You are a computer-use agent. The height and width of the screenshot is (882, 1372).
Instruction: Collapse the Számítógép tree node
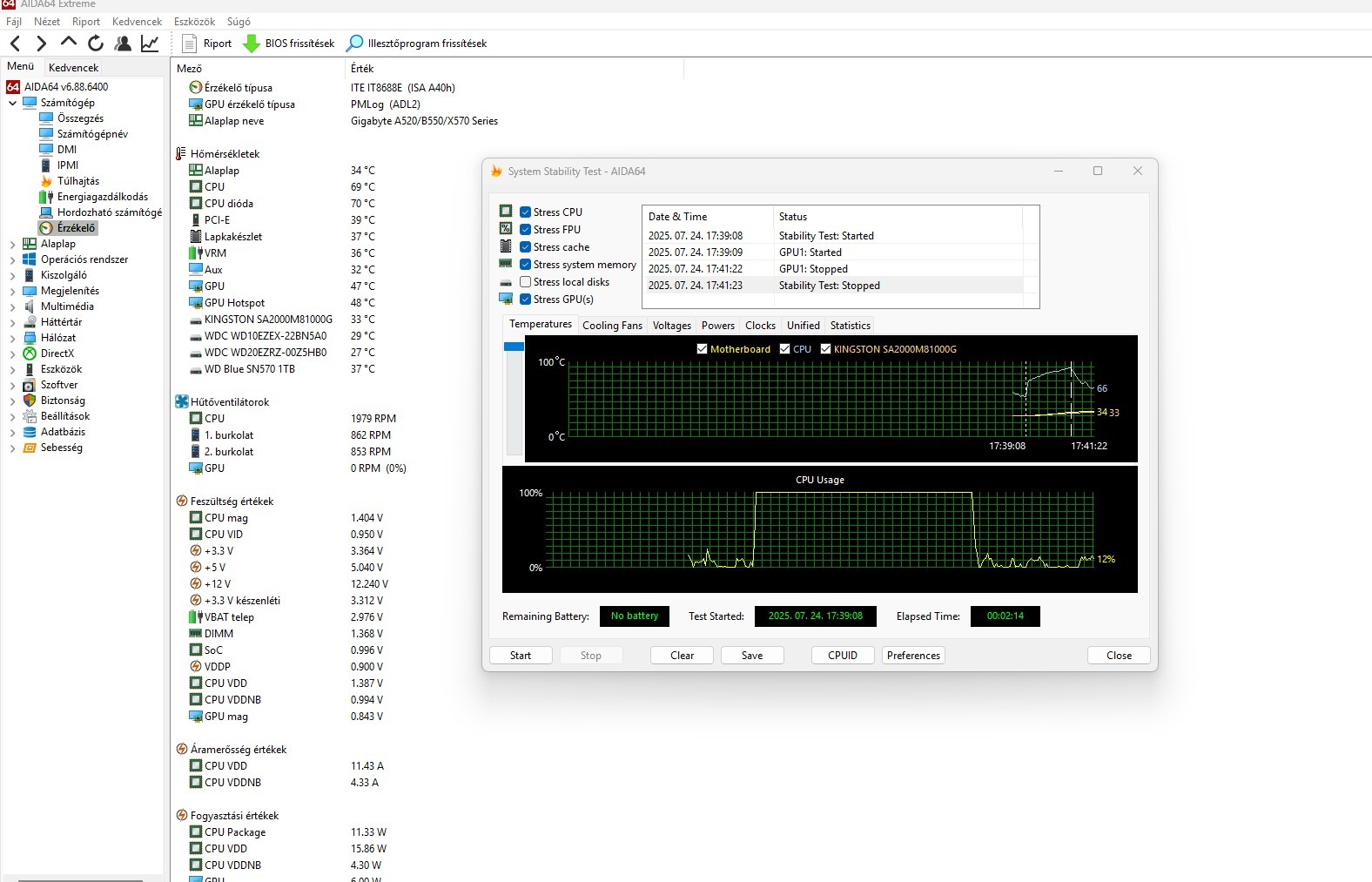[12, 103]
